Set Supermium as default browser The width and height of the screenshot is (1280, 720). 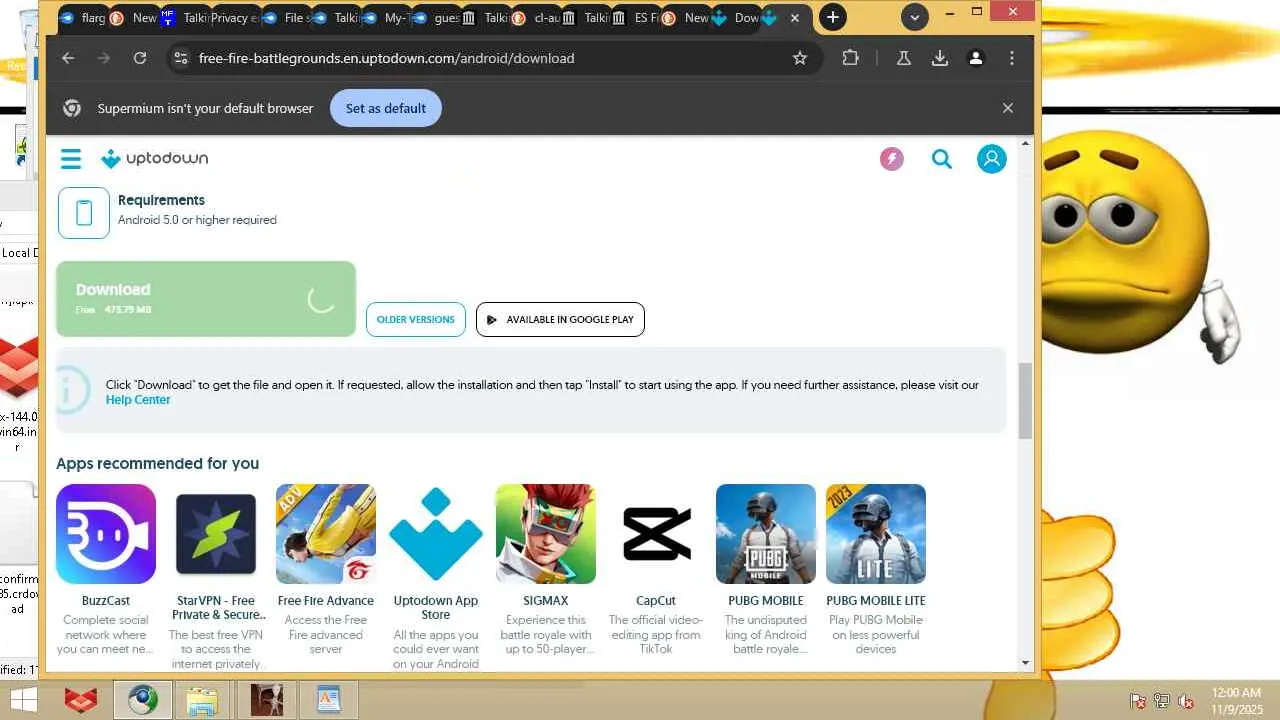coord(386,108)
